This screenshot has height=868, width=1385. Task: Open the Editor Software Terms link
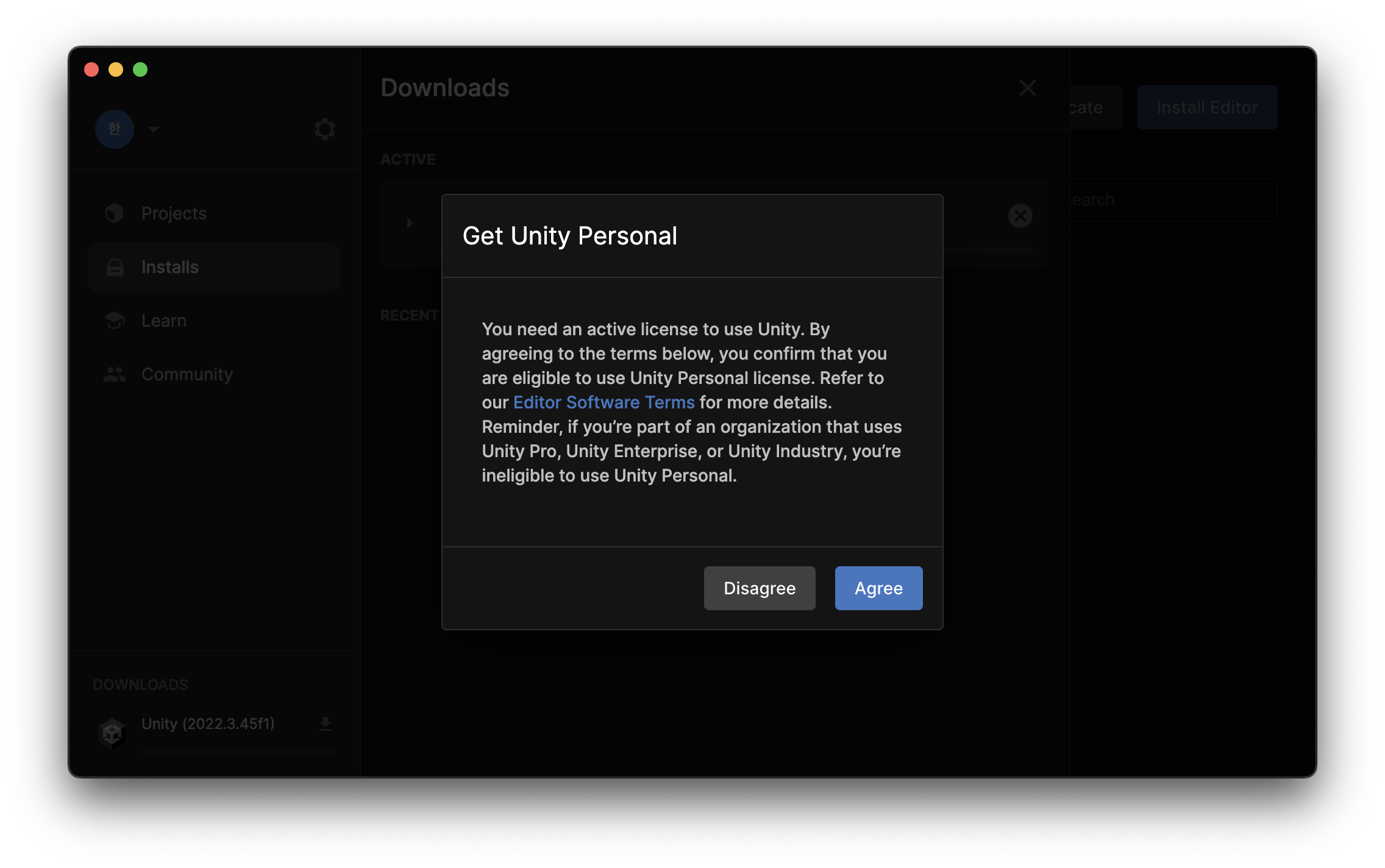pyautogui.click(x=603, y=402)
